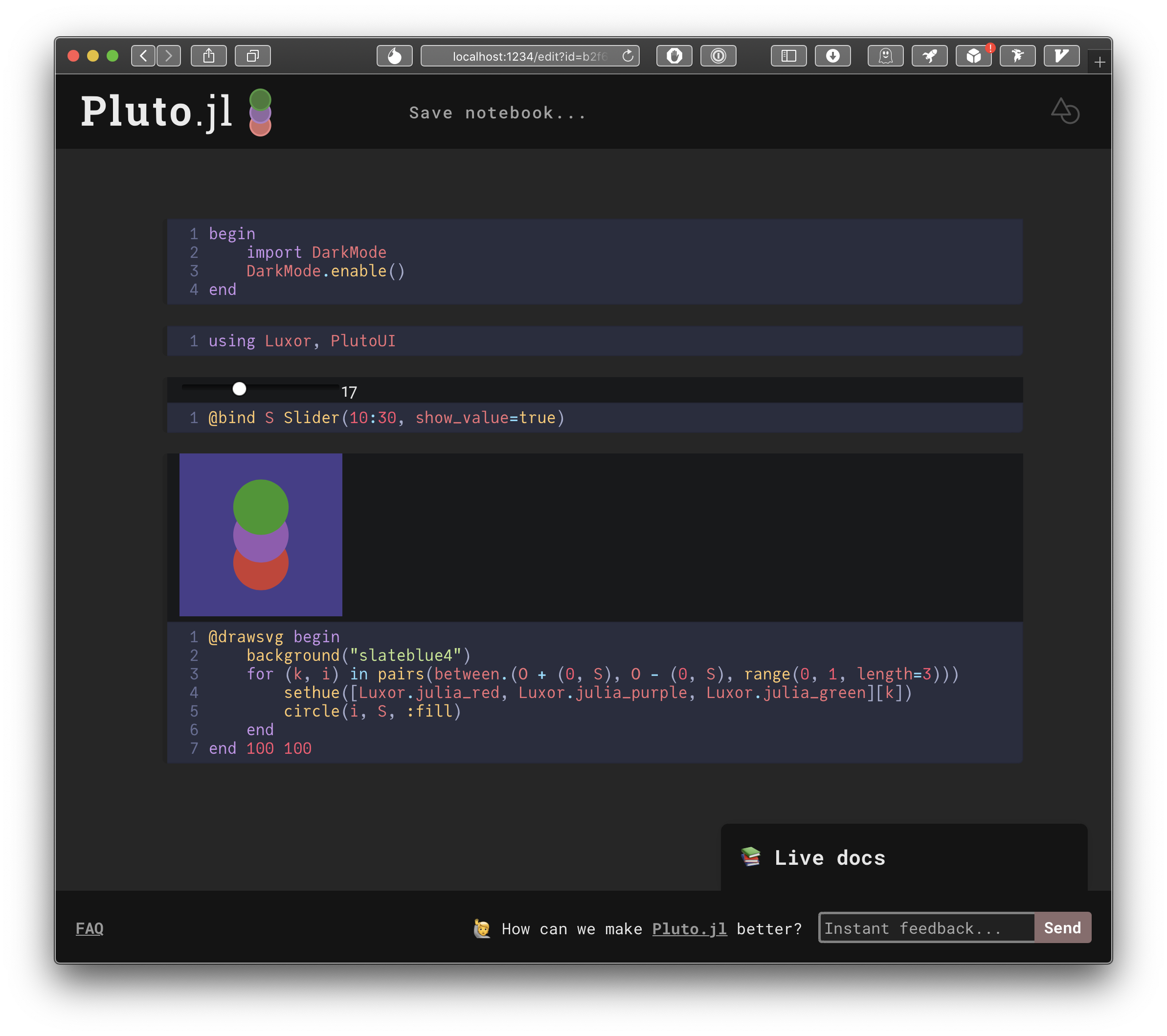Click into the 'import DarkMode' code line

coord(316,252)
